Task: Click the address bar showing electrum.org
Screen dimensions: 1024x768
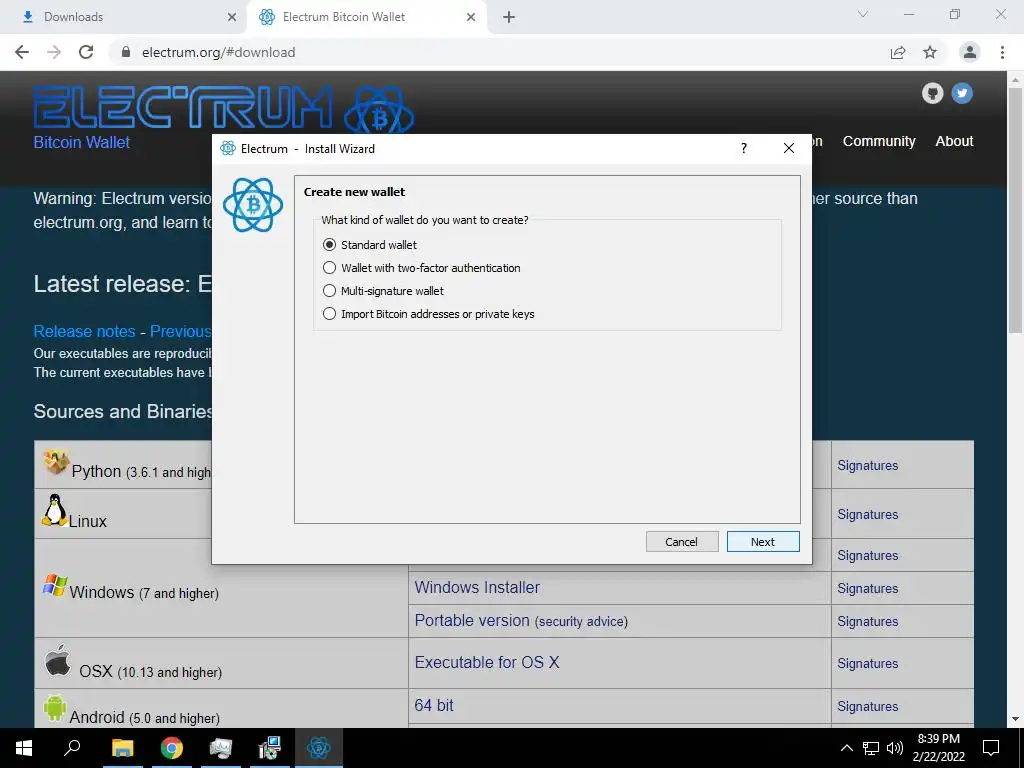Action: coord(509,52)
